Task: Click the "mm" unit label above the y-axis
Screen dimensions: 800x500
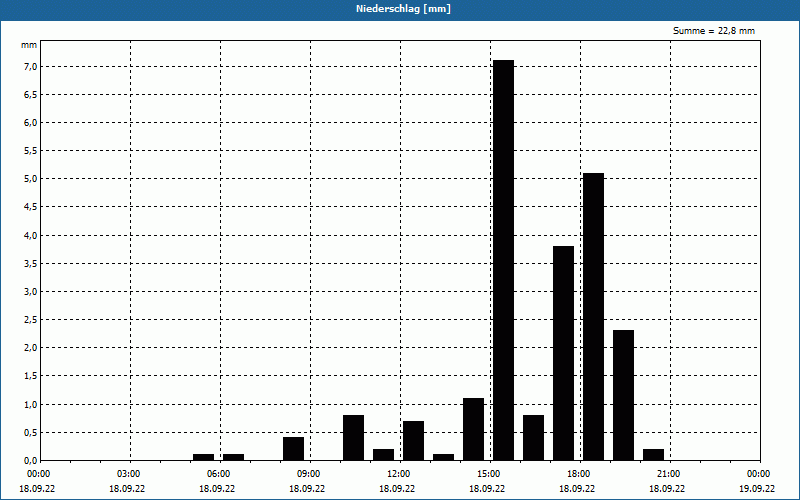Action: pos(29,45)
